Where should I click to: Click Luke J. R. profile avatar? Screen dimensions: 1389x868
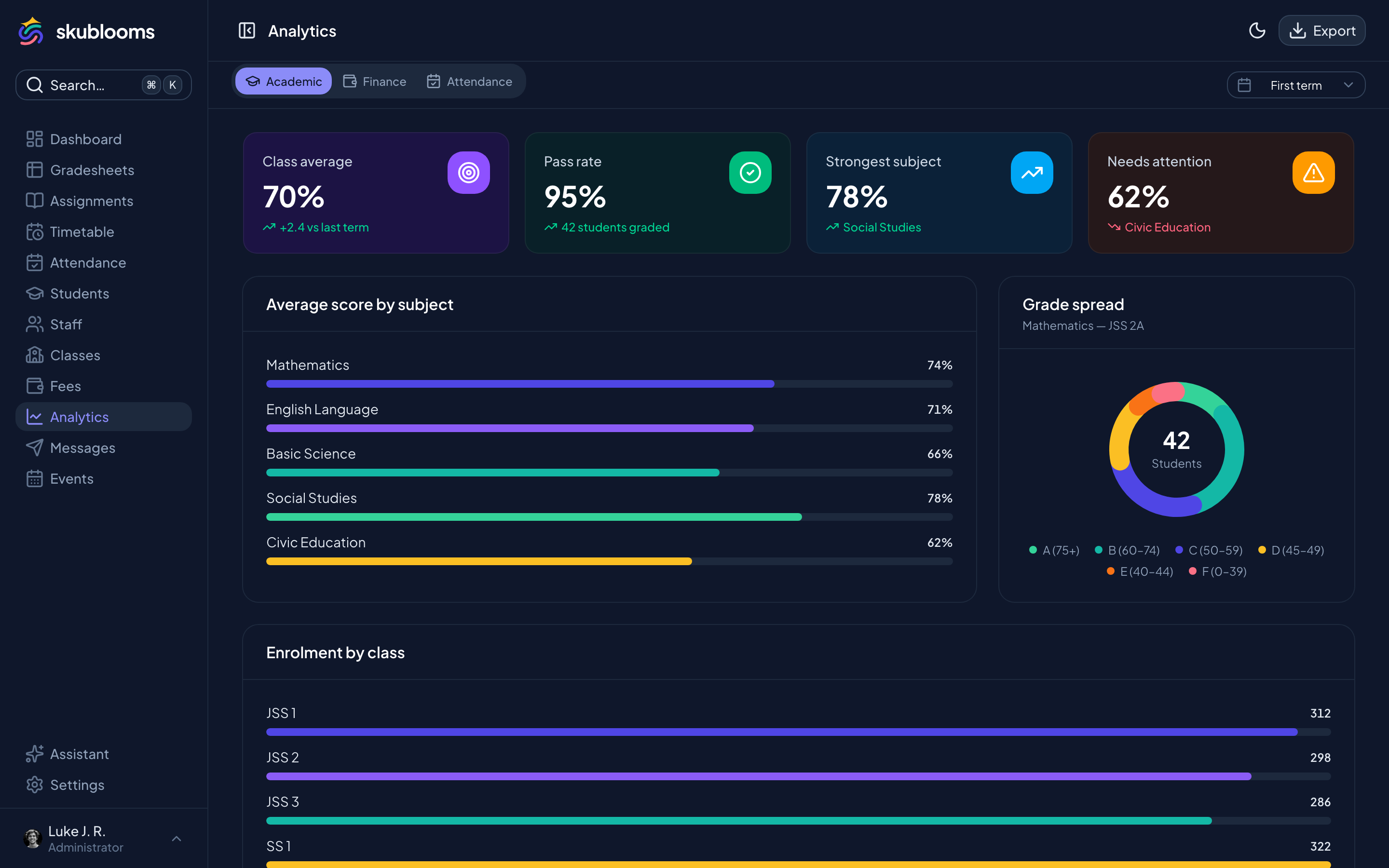click(x=33, y=839)
